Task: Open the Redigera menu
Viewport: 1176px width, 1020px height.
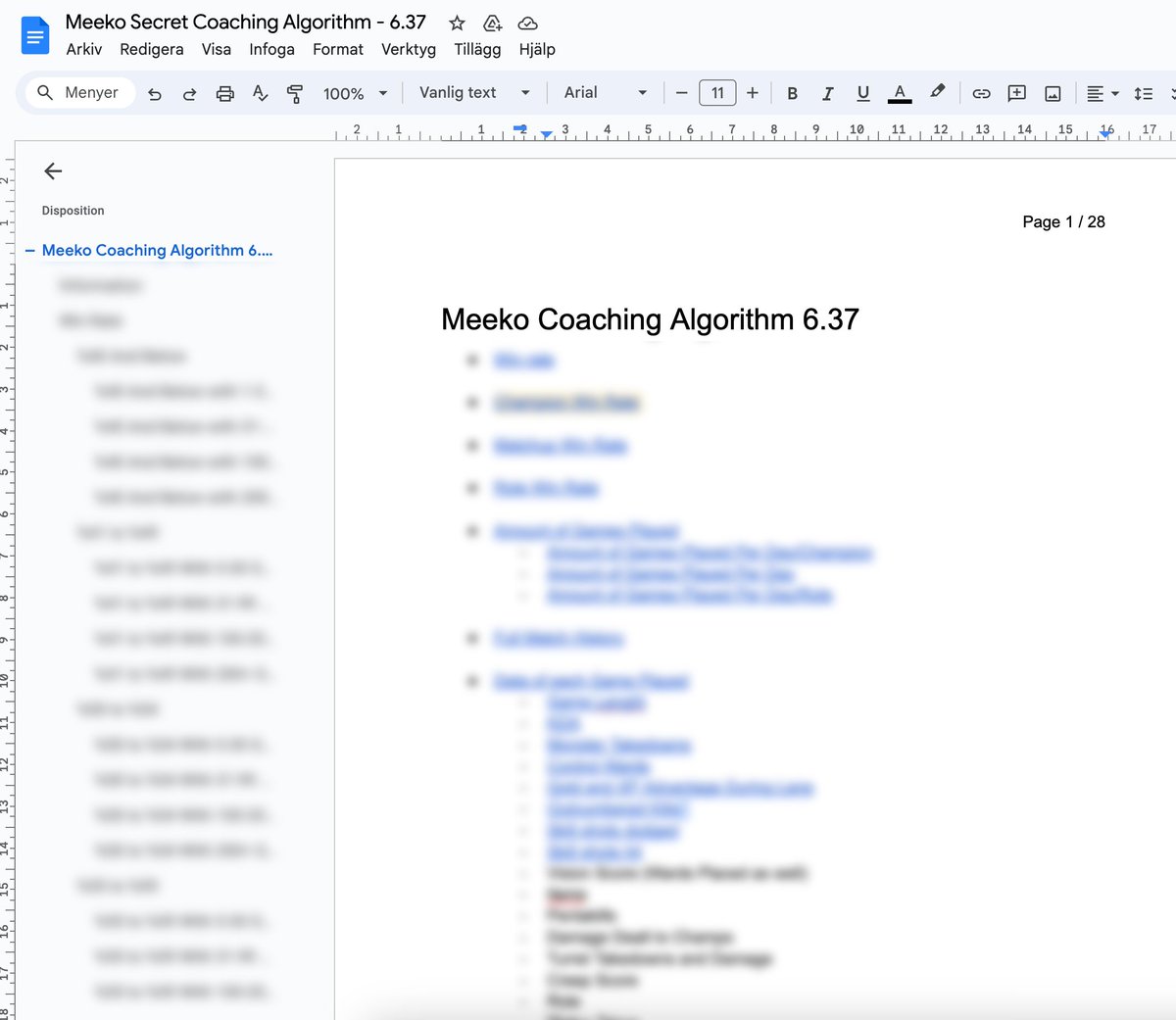Action: click(152, 49)
